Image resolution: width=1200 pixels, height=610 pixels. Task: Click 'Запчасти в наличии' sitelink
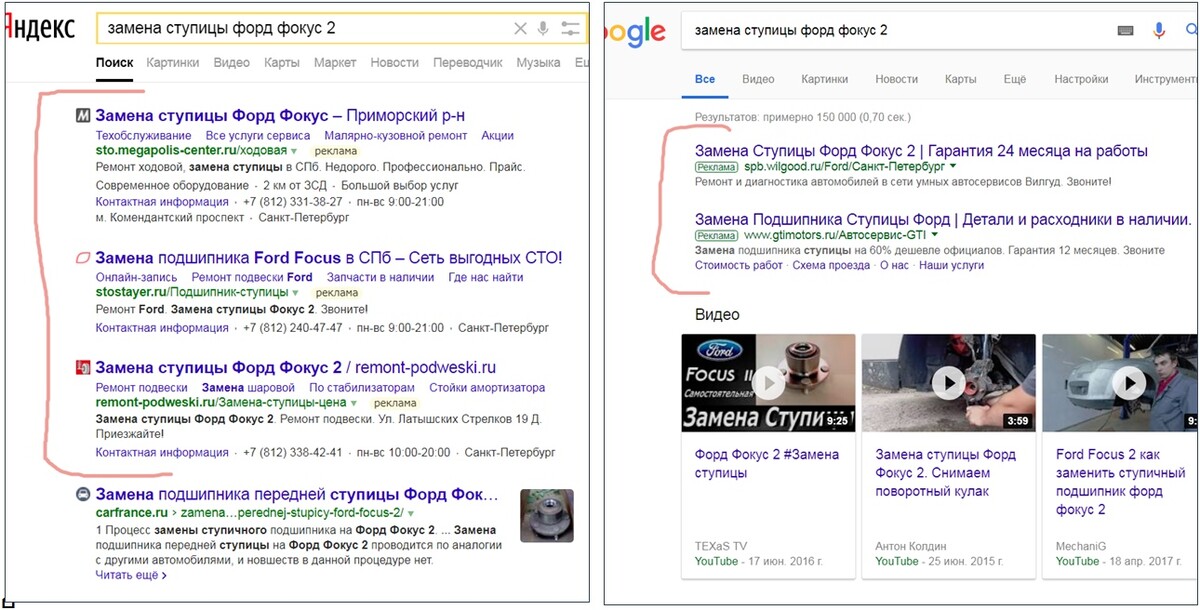[380, 277]
